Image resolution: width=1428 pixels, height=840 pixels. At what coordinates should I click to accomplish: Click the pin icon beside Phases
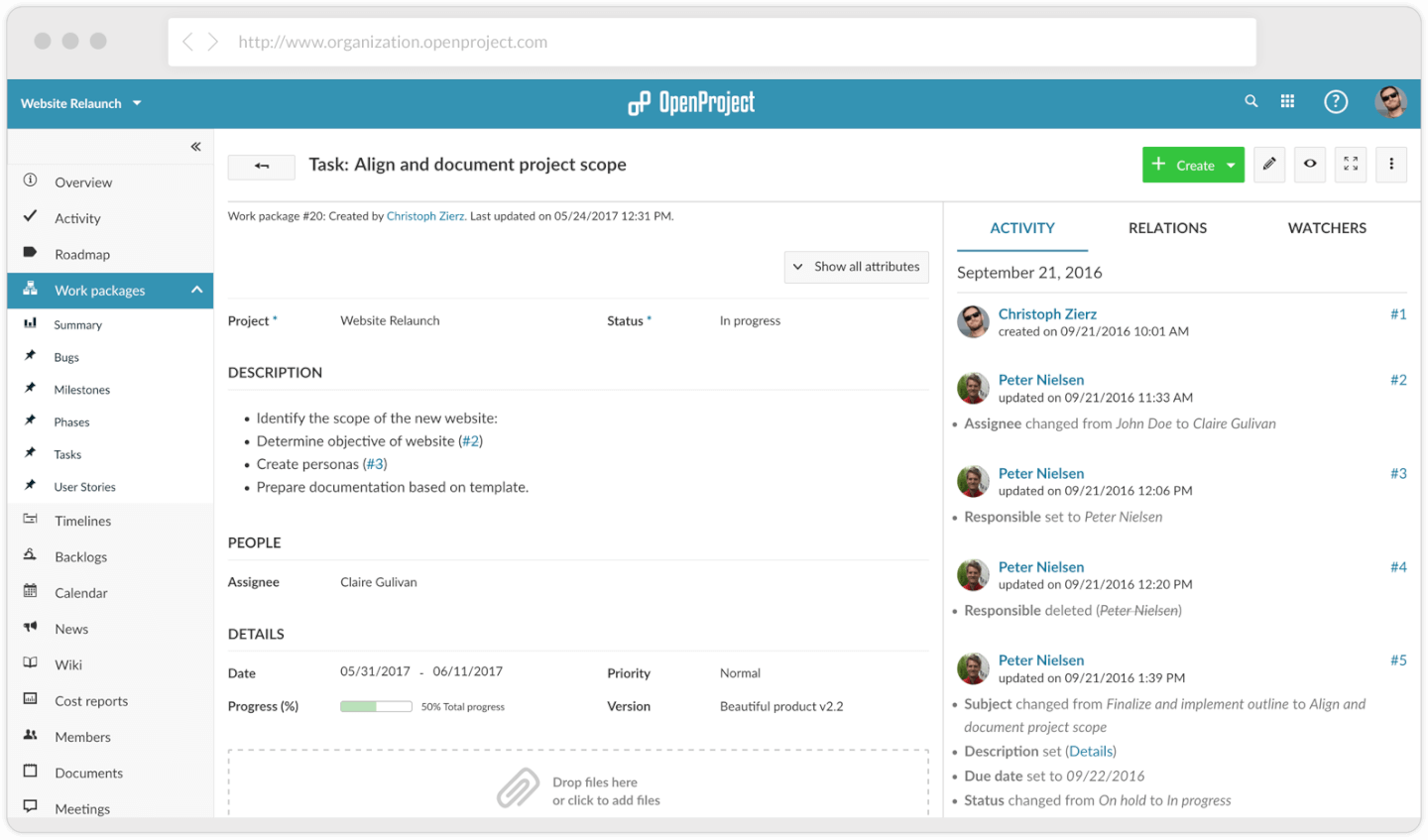point(31,420)
